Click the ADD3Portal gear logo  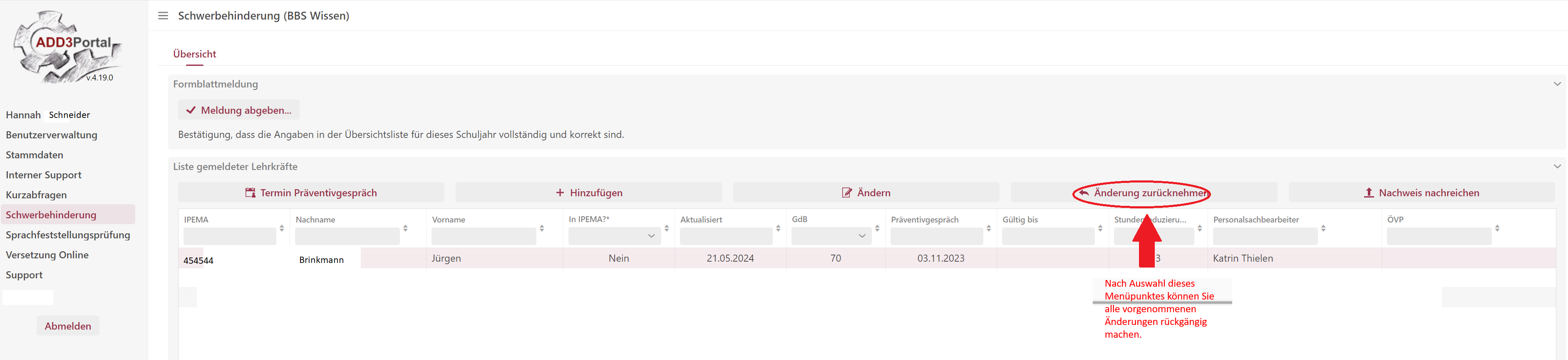click(x=67, y=46)
